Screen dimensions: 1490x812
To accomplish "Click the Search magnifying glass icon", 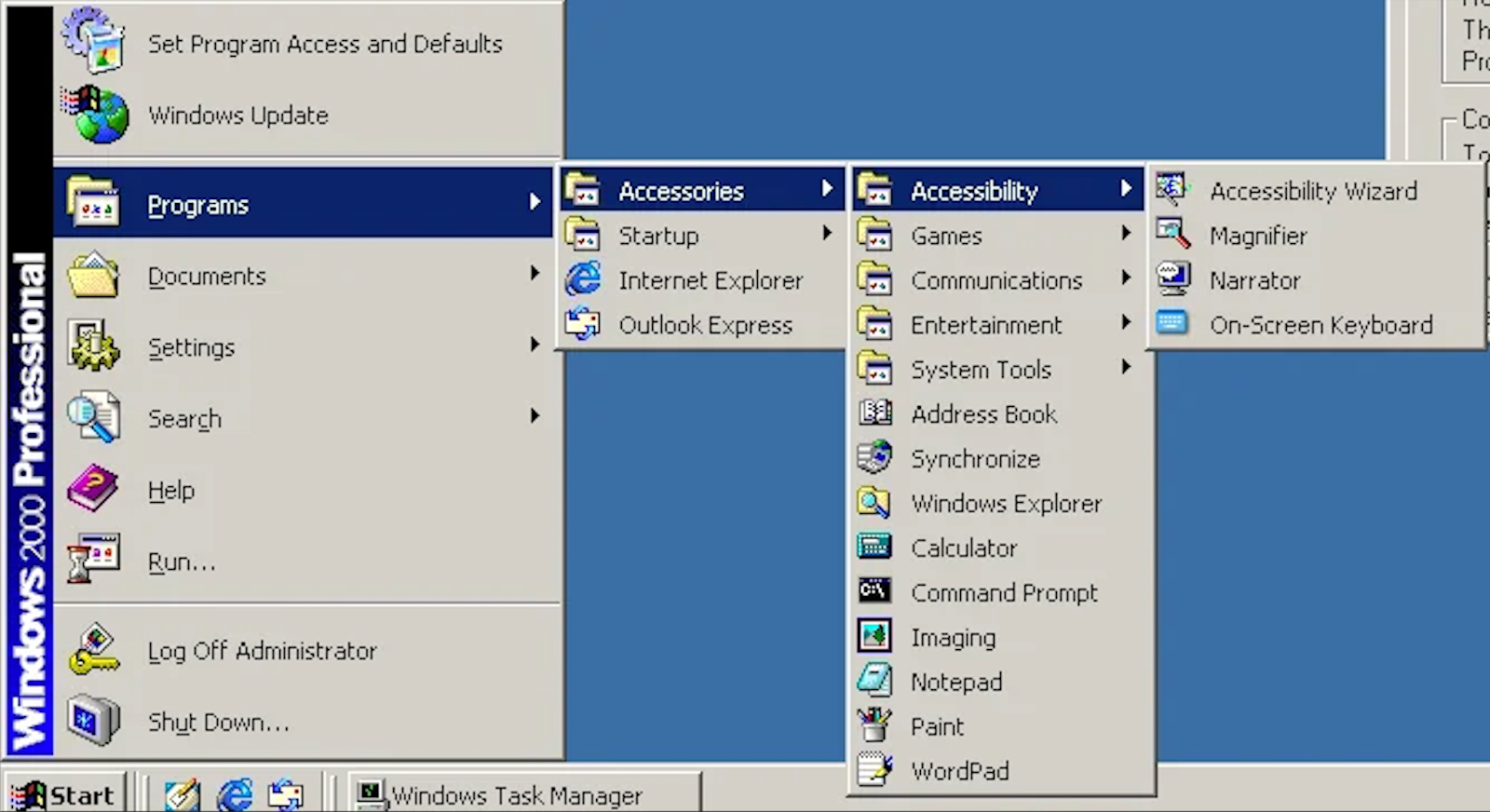I will 93,416.
